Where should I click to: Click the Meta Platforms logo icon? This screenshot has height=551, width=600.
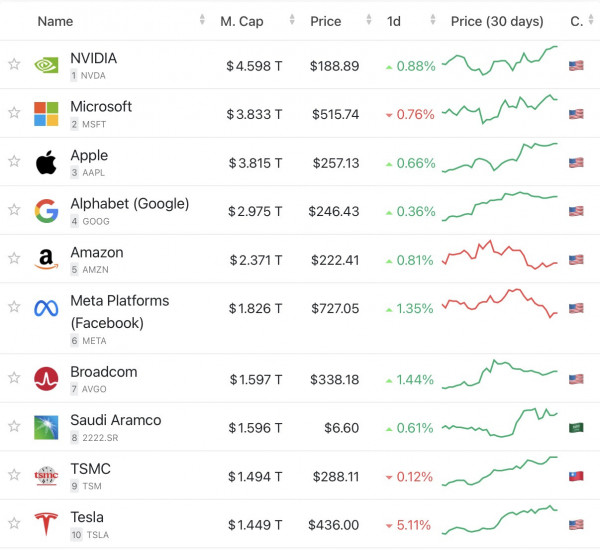(x=46, y=308)
